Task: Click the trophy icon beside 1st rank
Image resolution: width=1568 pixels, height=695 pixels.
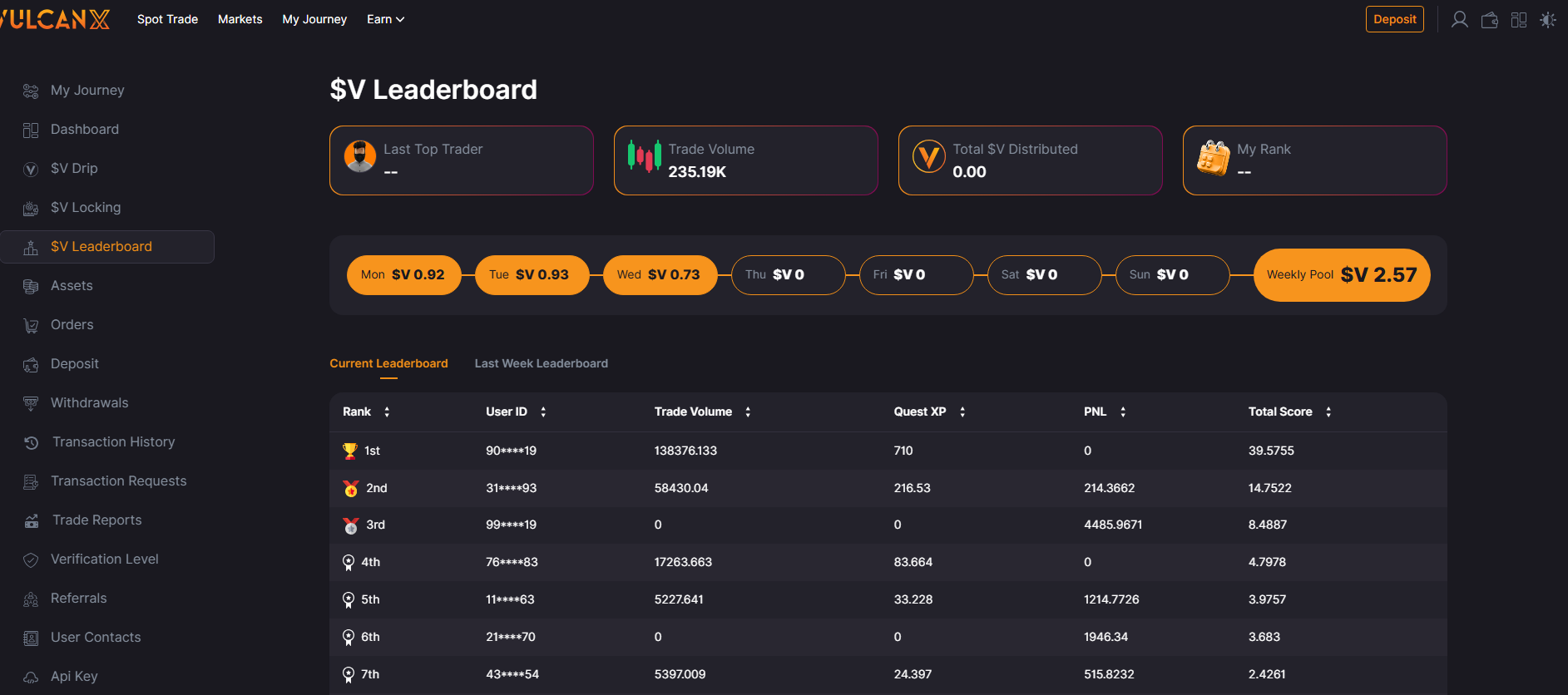Action: 350,451
